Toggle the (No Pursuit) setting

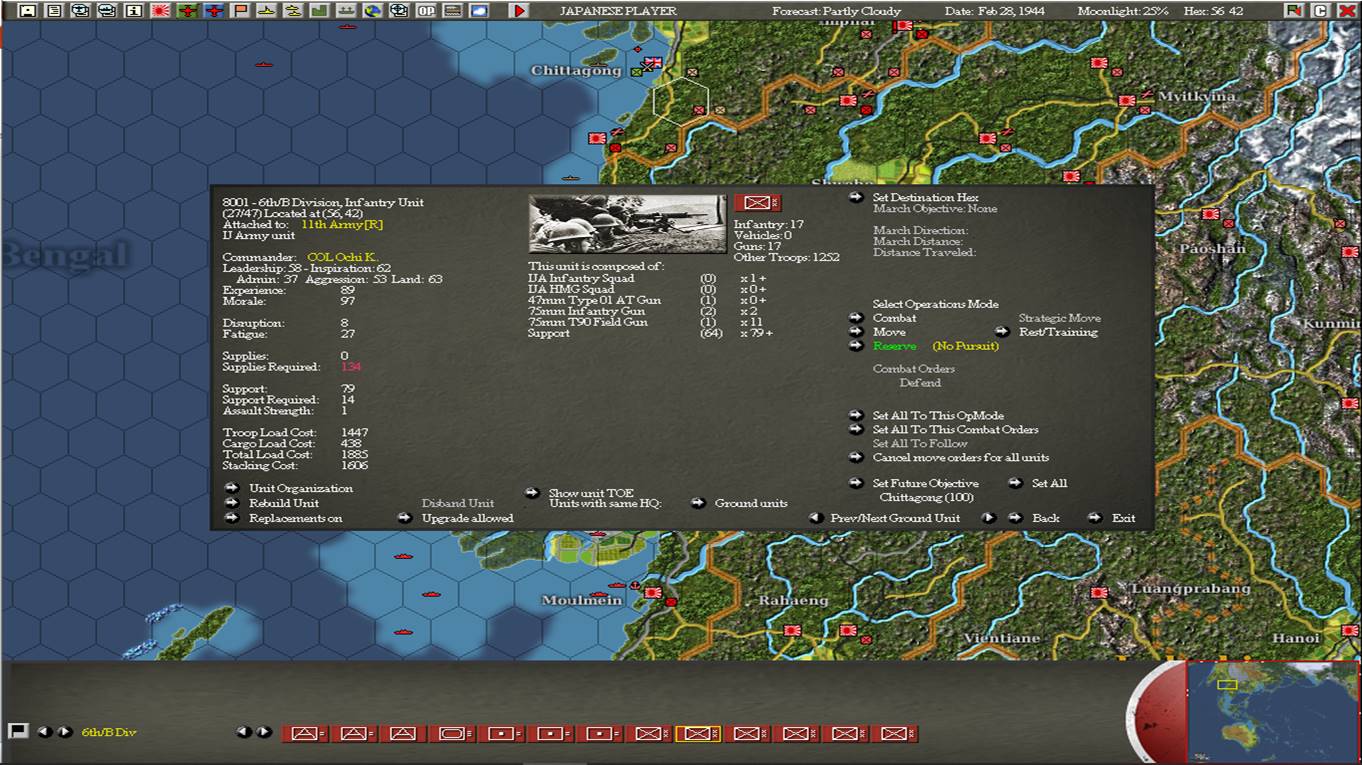965,346
